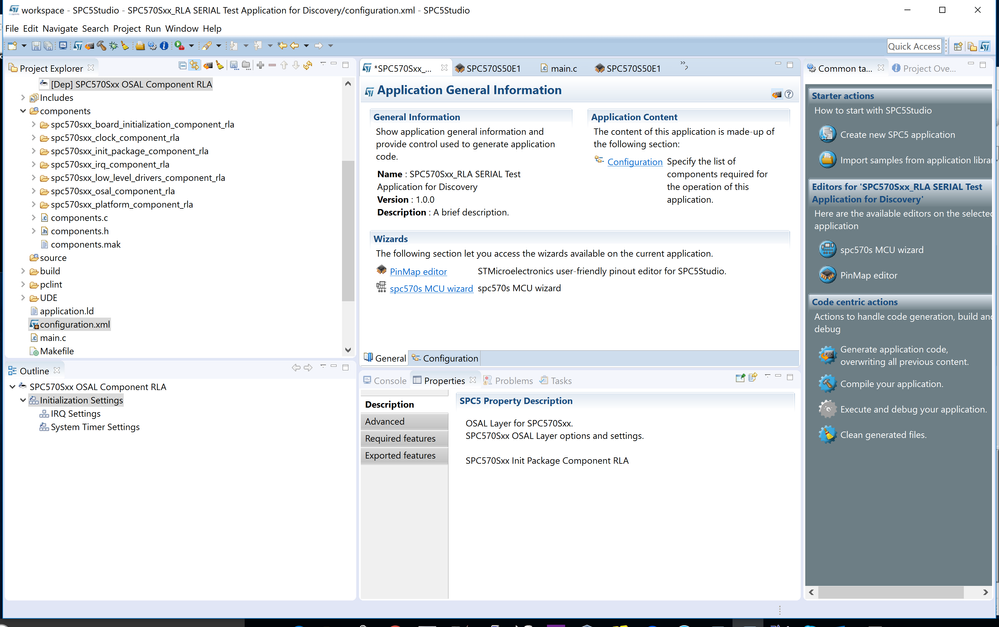The width and height of the screenshot is (999, 627).
Task: Click the blue monitor icon in the main toolbar
Action: click(63, 46)
